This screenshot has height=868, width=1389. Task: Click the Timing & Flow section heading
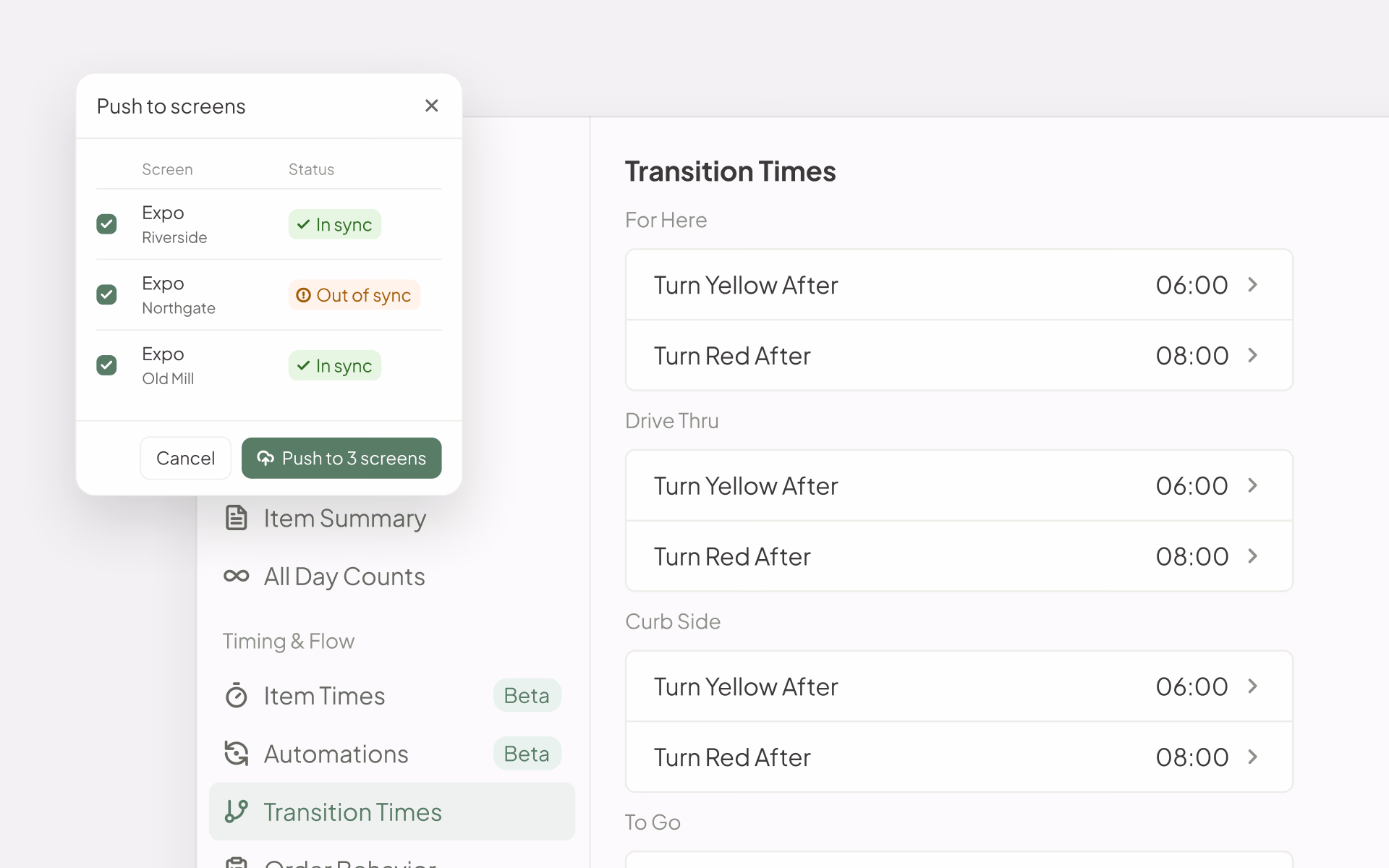pos(288,641)
